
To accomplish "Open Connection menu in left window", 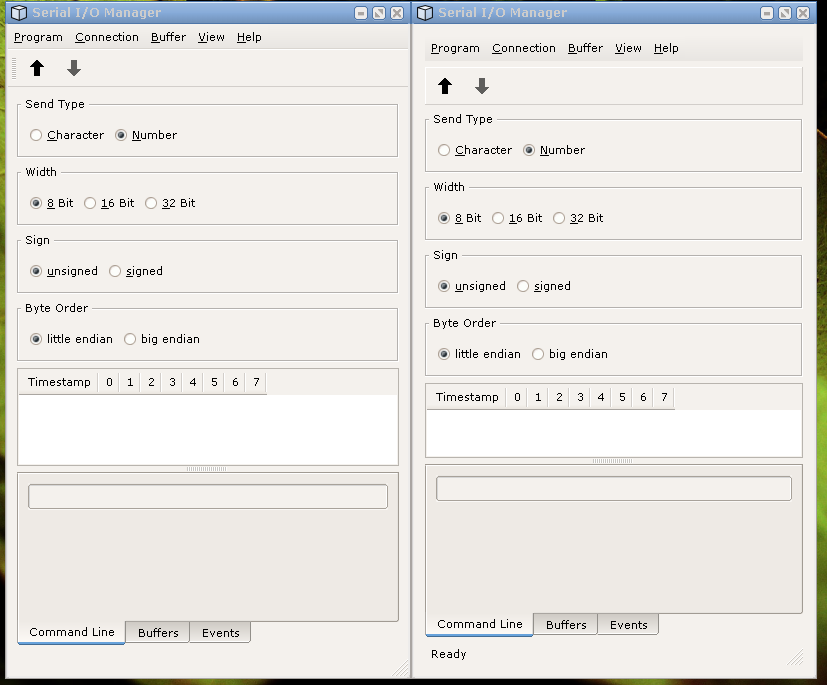I will click(107, 37).
